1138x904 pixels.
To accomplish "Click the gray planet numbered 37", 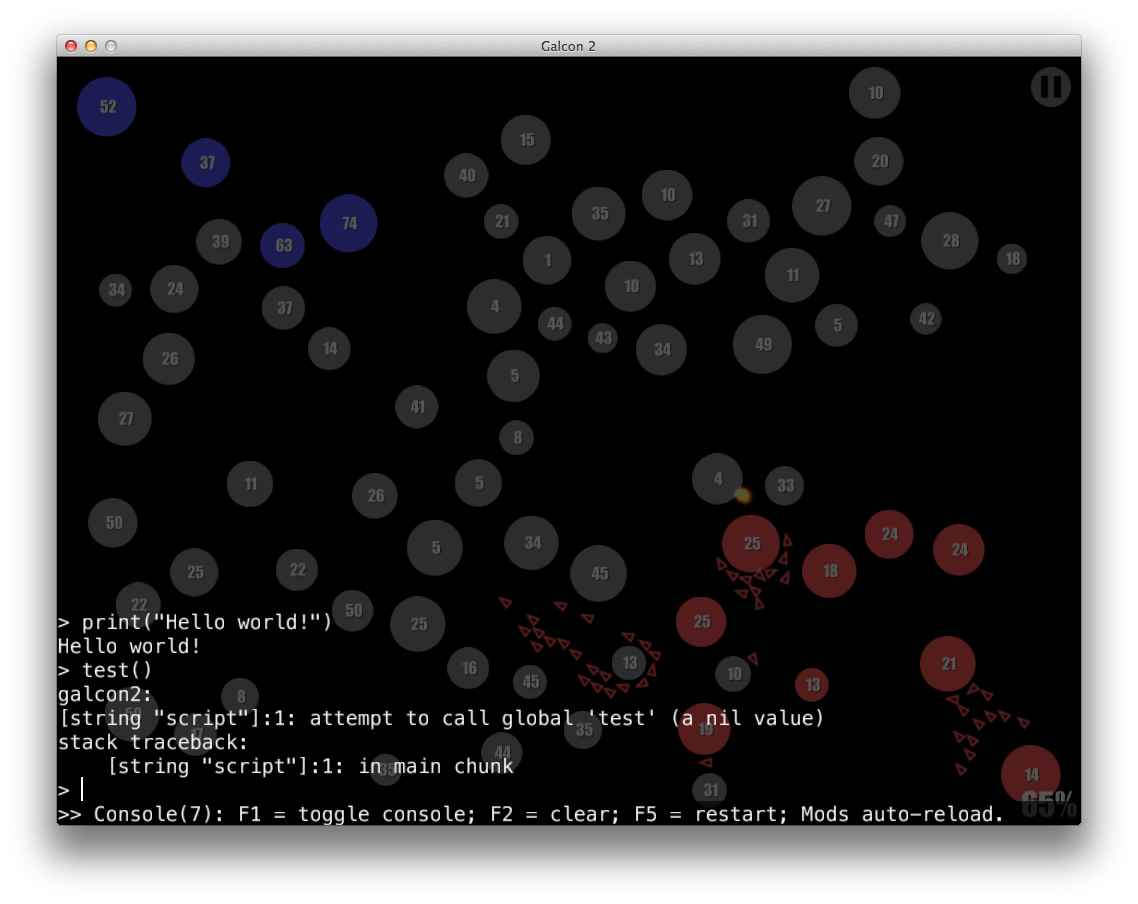I will (284, 308).
